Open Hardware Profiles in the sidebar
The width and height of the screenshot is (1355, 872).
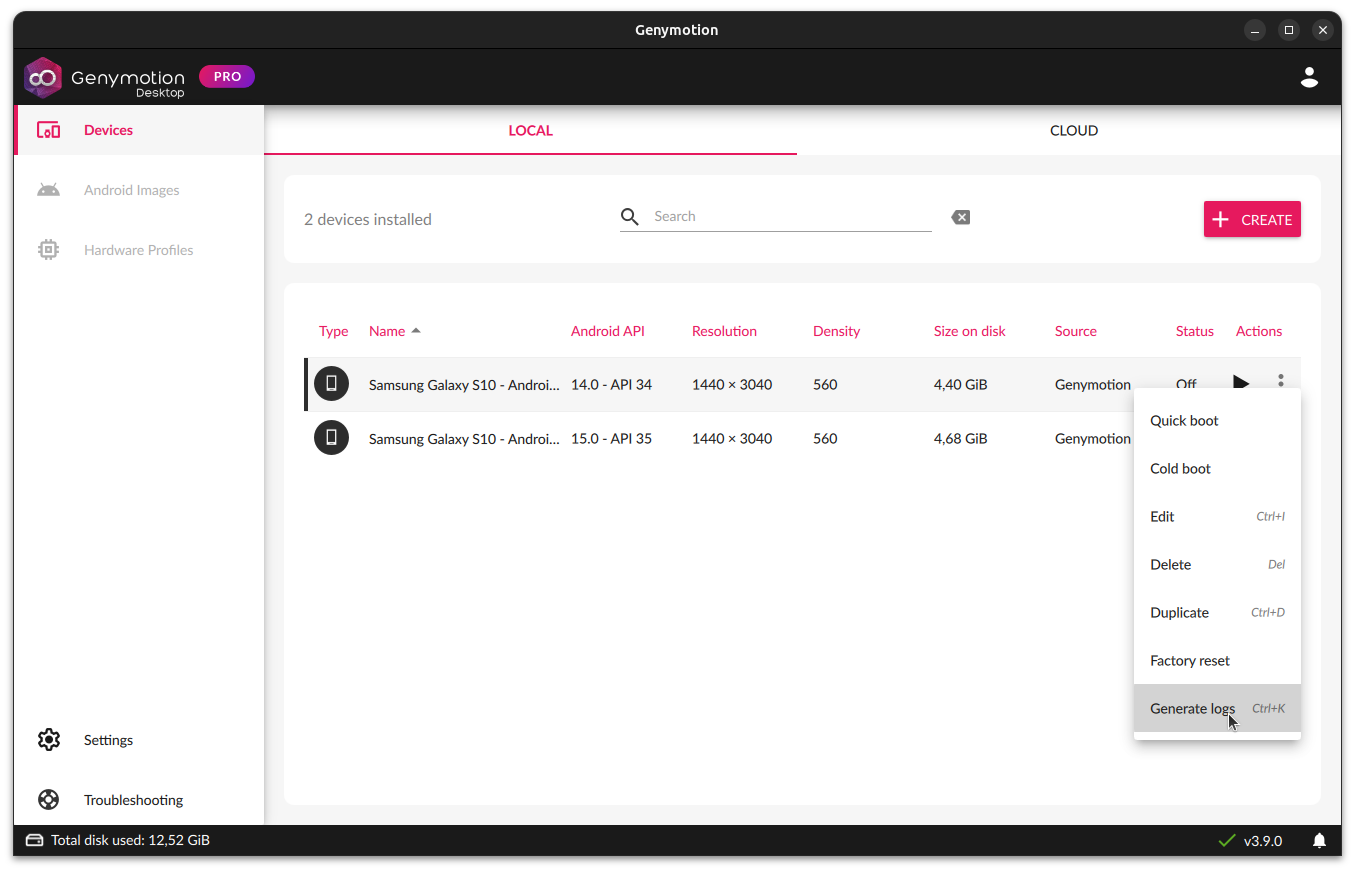(140, 250)
